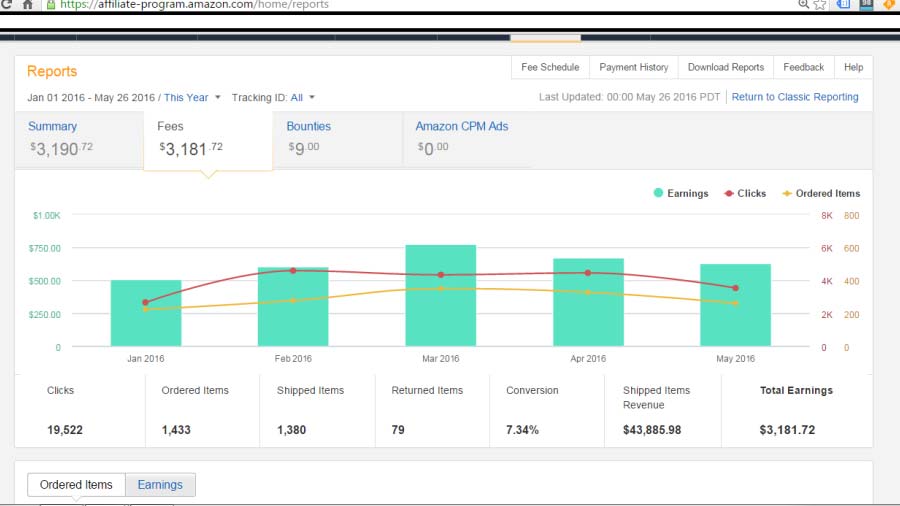Screen dimensions: 900x506
Task: Click the Shipped Items Revenue $43,885.98
Action: pyautogui.click(x=652, y=430)
